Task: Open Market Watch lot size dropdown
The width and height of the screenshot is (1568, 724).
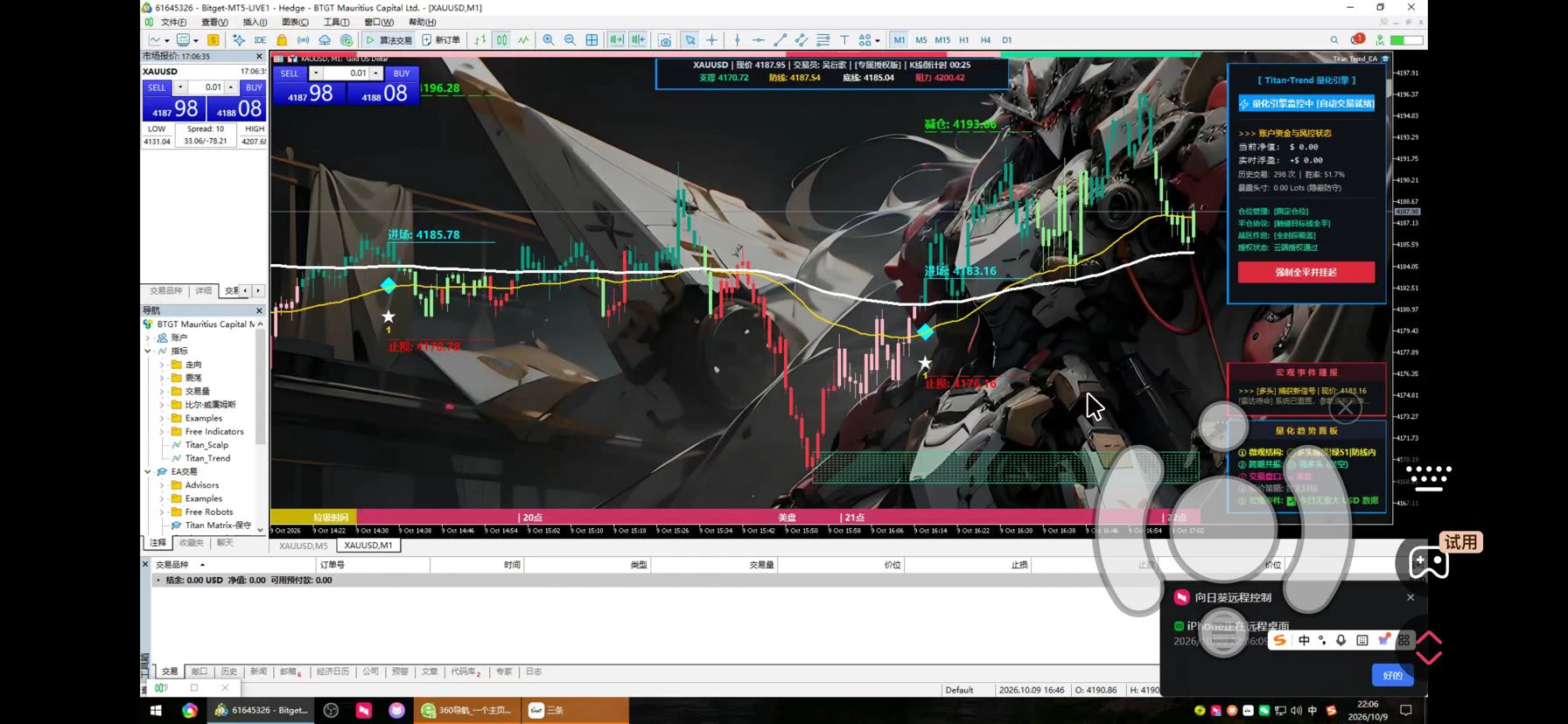Action: (180, 87)
